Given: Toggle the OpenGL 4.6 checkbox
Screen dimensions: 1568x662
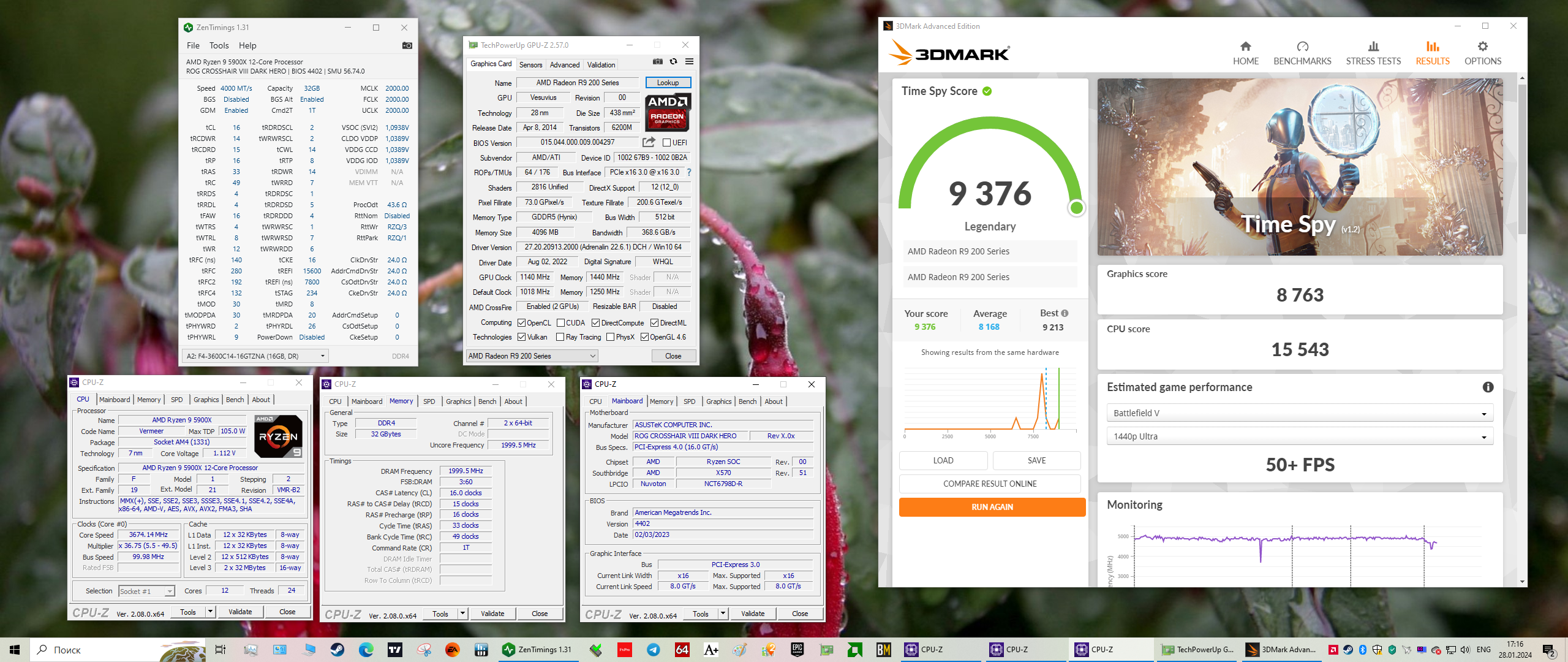Looking at the screenshot, I should (x=644, y=337).
